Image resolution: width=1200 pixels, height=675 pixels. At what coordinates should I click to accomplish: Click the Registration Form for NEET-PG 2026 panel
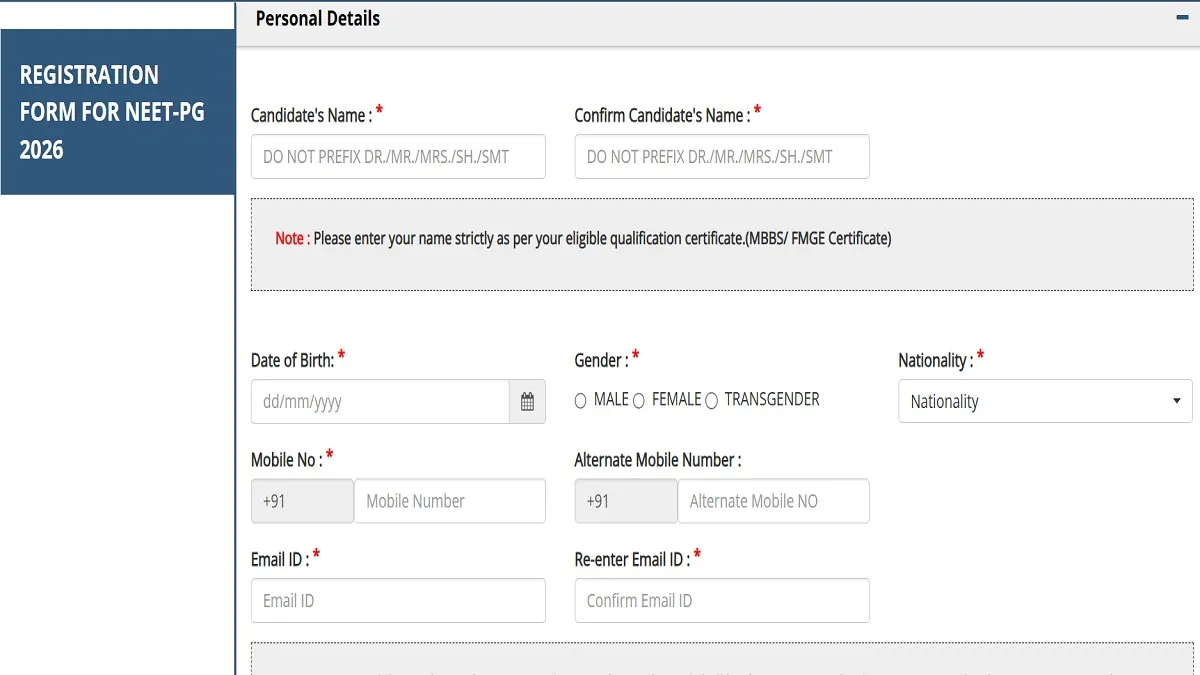[118, 112]
